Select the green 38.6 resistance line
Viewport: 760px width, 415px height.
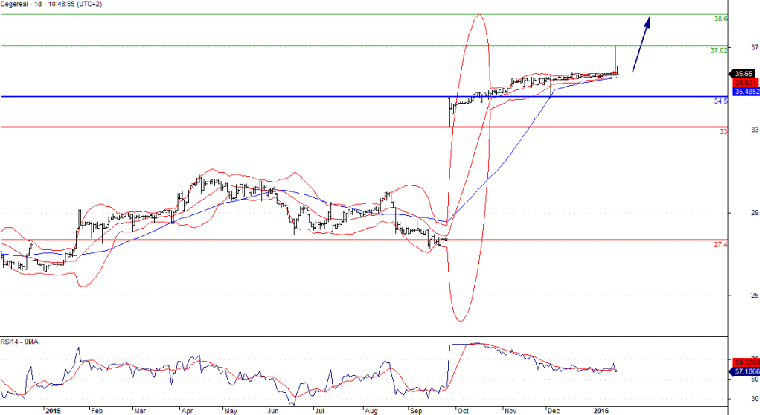pyautogui.click(x=300, y=14)
